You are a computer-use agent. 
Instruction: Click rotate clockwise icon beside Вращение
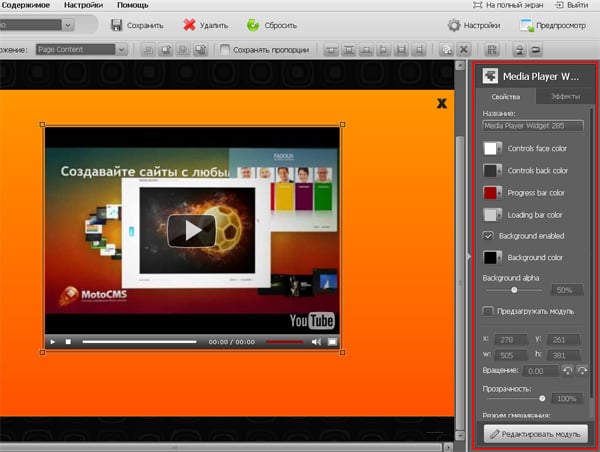(585, 370)
